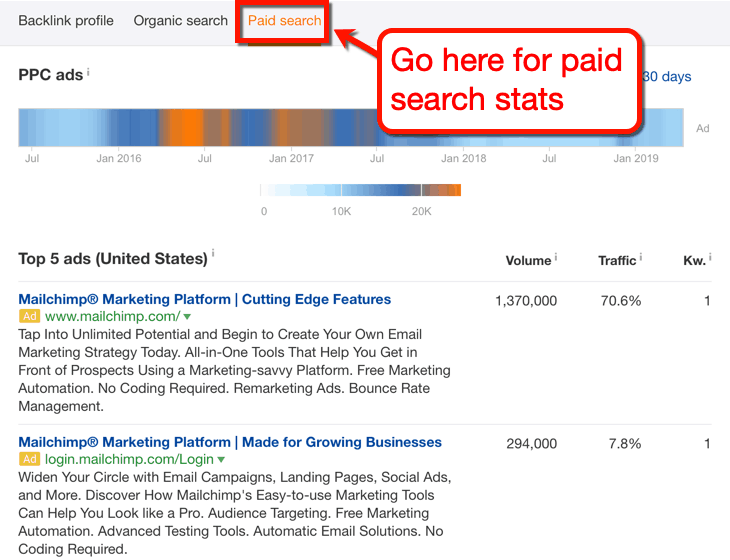This screenshot has width=730, height=560.
Task: Select volume value 294,000
Action: click(531, 444)
